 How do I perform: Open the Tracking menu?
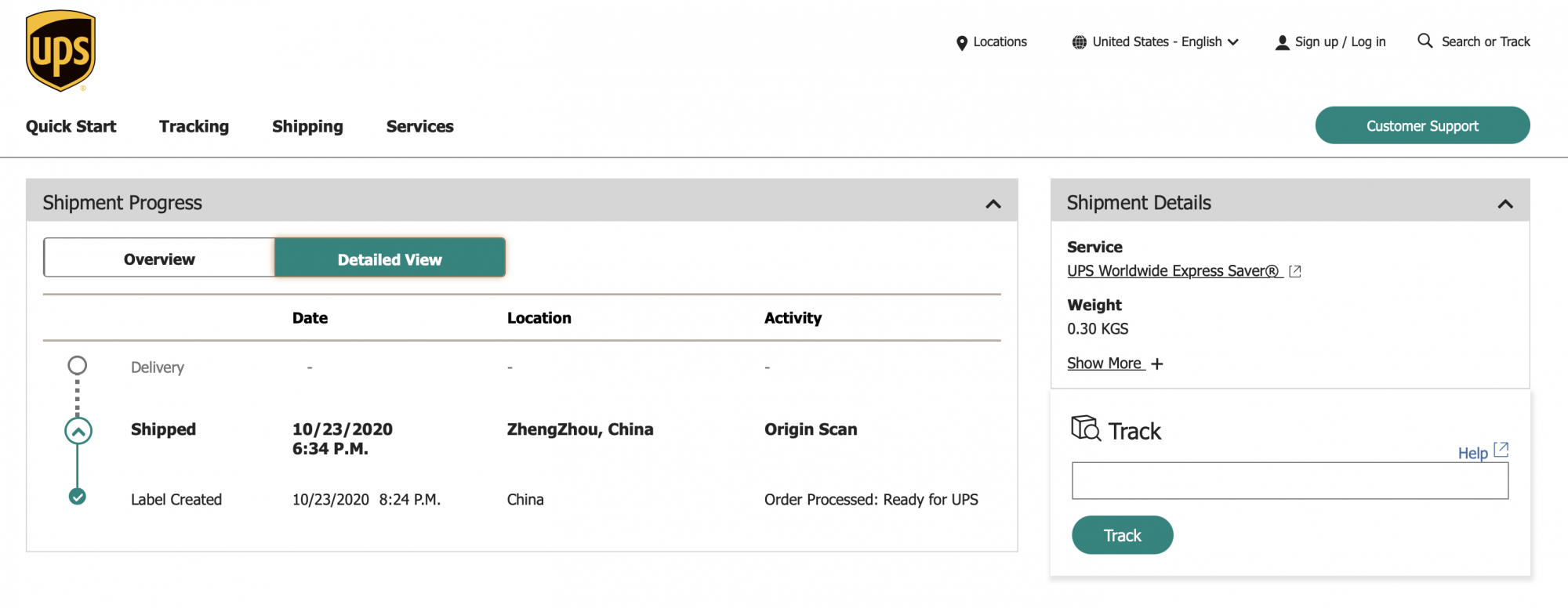pos(194,126)
